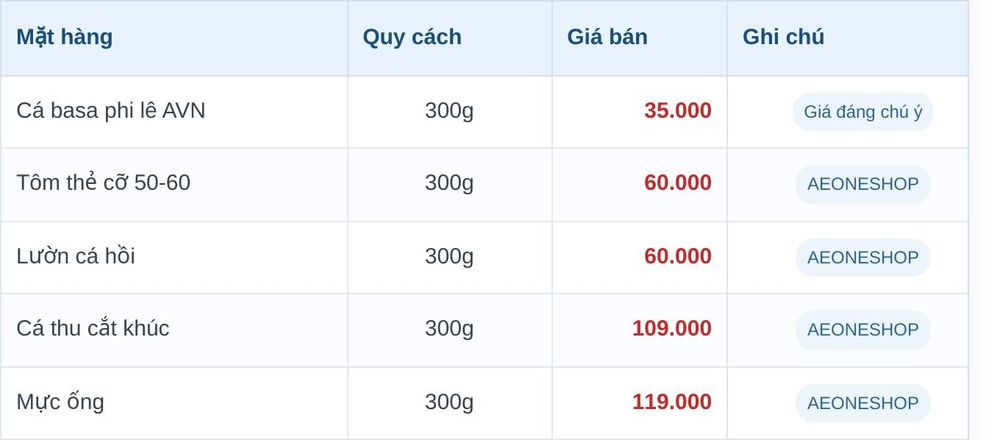Screen dimensions: 1000x440
Task: Click the 300g cell in Cá basa row
Action: [x=449, y=111]
